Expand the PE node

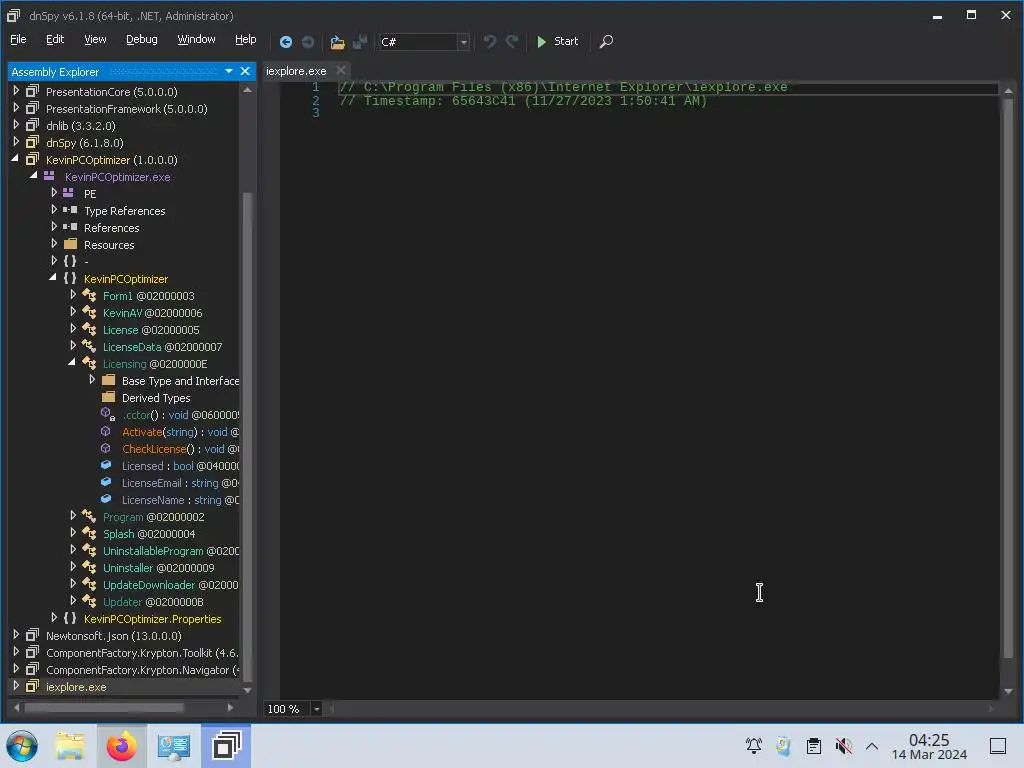54,193
